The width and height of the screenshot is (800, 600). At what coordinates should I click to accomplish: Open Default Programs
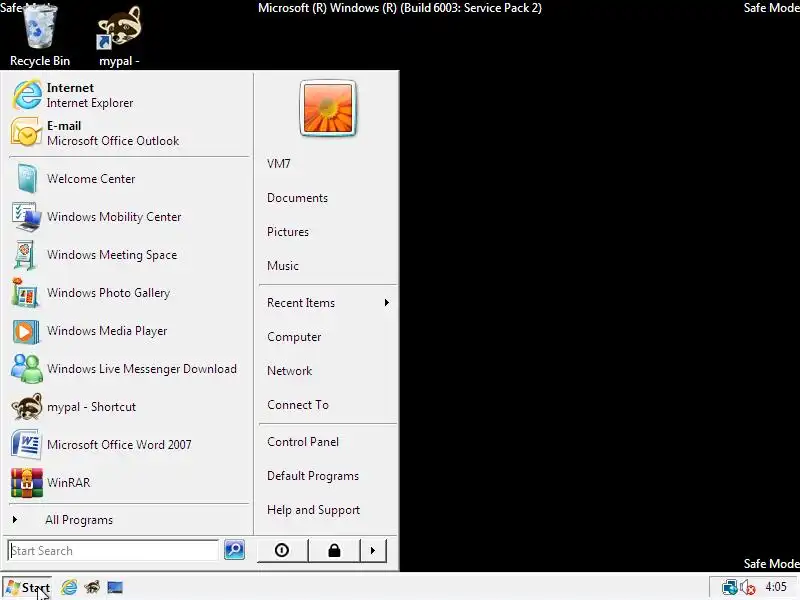click(313, 476)
